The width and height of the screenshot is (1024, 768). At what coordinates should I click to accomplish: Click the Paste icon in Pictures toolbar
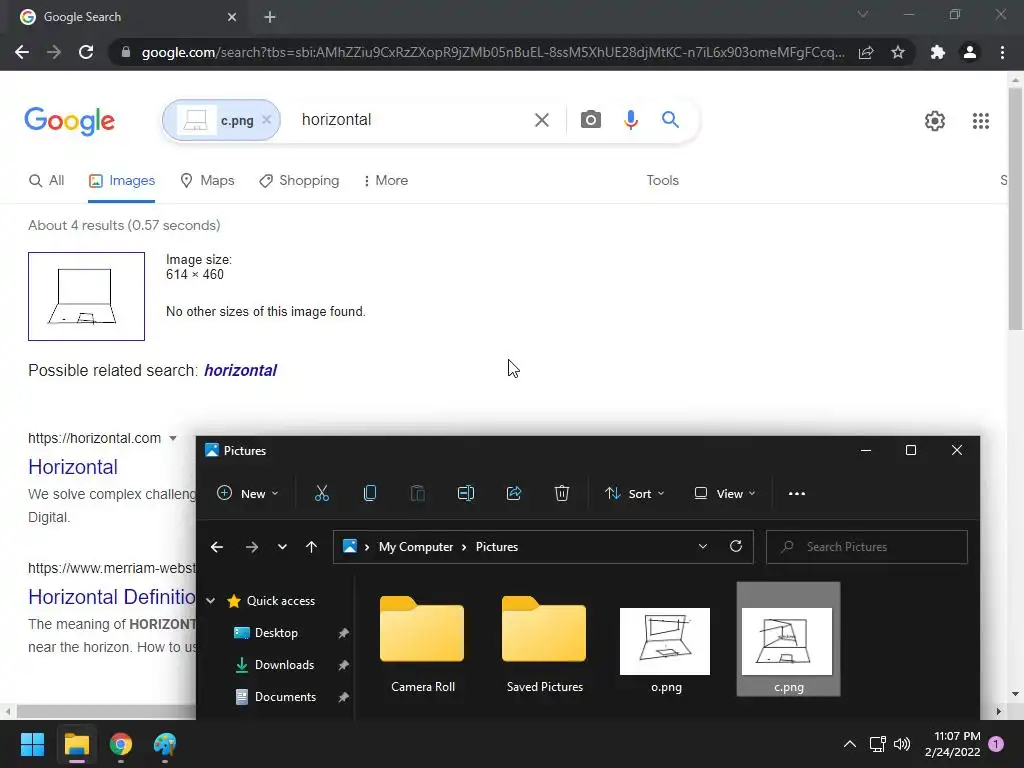[417, 493]
